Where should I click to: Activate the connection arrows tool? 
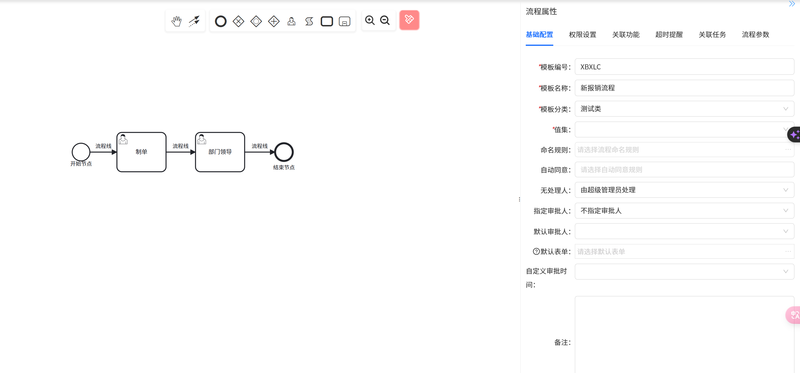pyautogui.click(x=194, y=21)
